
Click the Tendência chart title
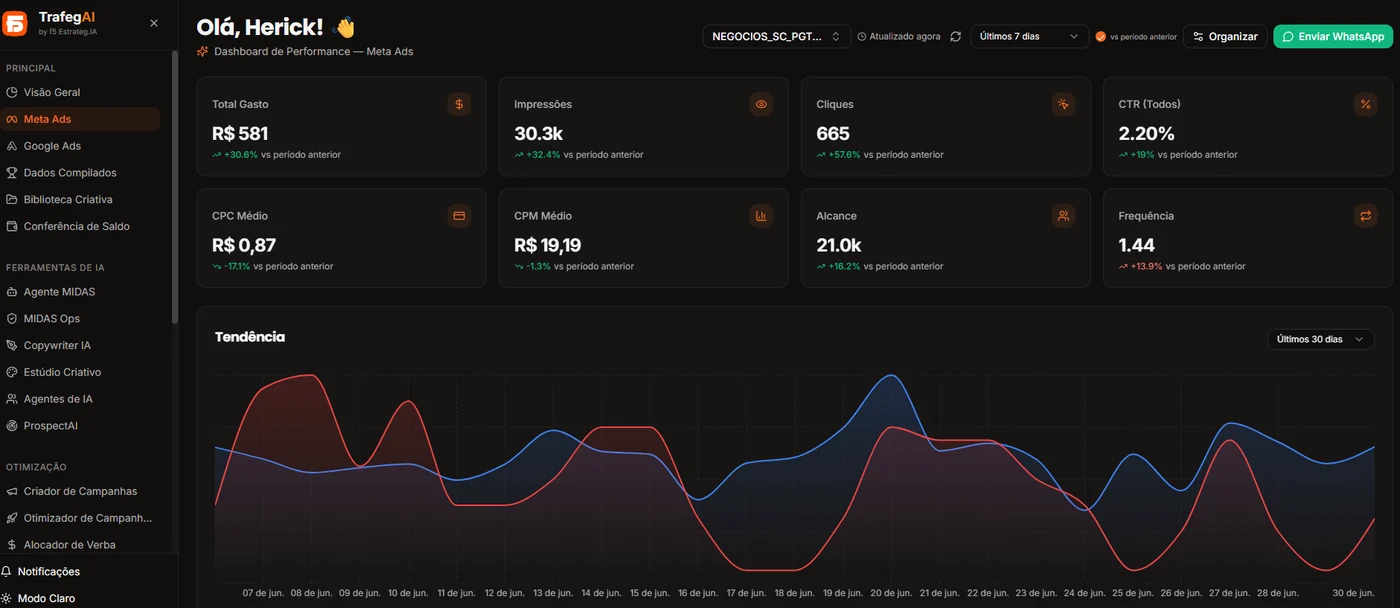click(x=250, y=337)
